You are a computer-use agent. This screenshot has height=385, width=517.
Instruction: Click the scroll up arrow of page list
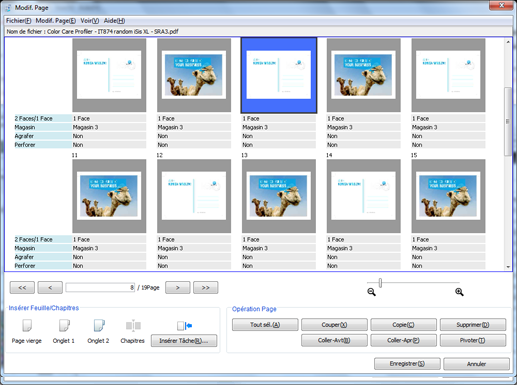pyautogui.click(x=508, y=42)
